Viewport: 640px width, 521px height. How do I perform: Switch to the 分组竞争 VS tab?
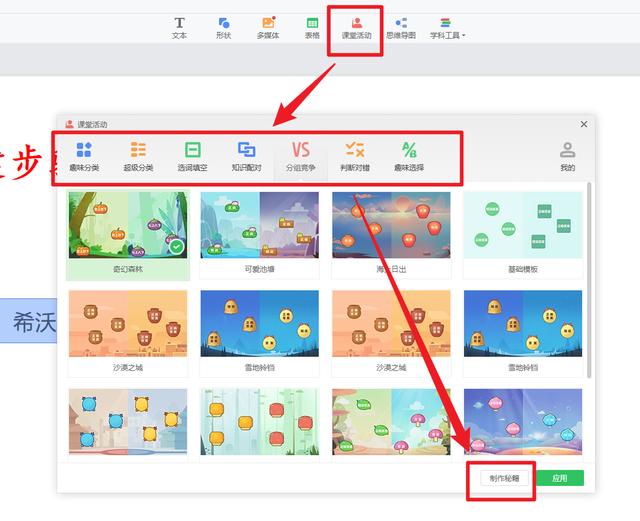tap(301, 156)
